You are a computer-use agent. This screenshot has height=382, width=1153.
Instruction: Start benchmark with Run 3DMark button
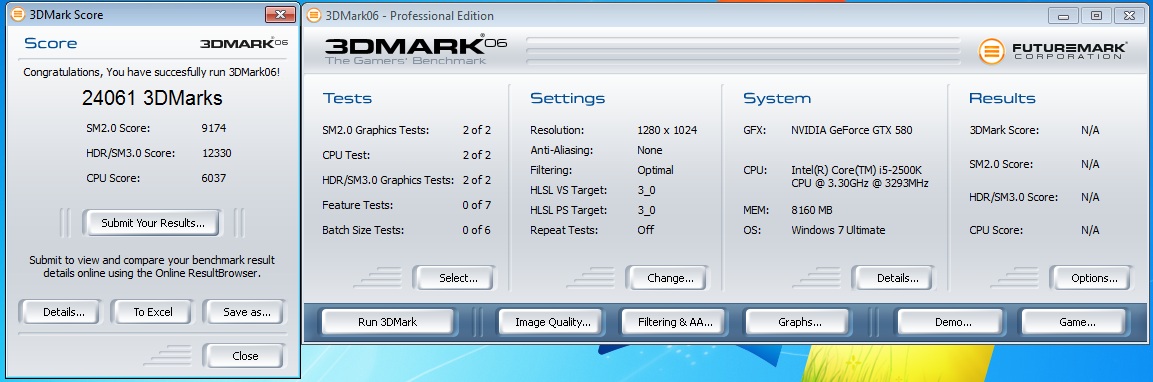coord(388,322)
